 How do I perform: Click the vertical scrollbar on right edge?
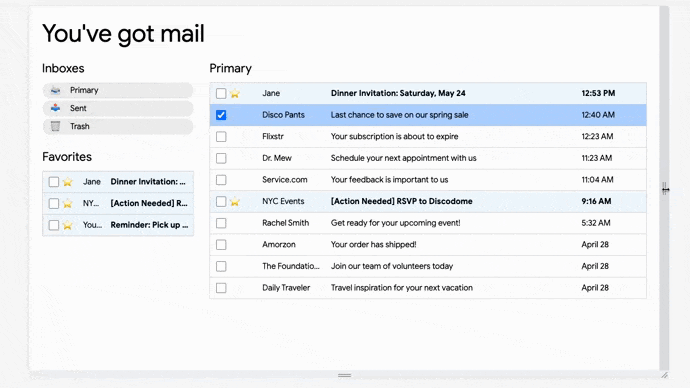(664, 188)
